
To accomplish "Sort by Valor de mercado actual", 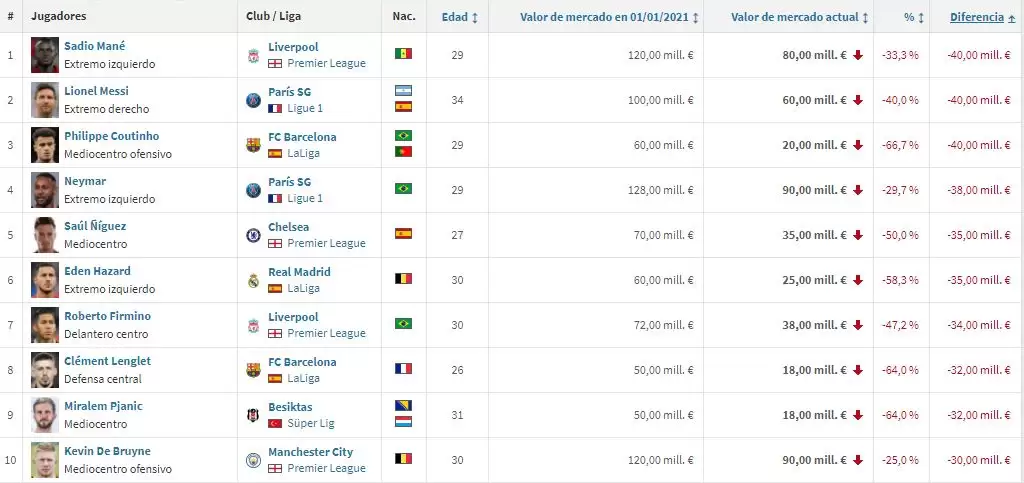I will tap(799, 17).
